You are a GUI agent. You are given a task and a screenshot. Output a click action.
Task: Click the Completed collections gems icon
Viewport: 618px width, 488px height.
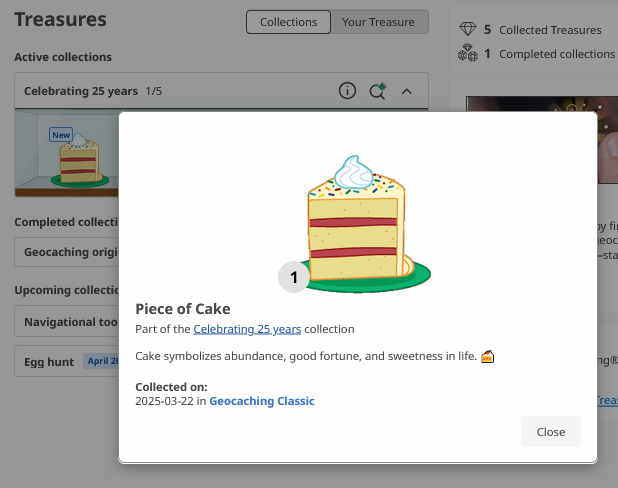coord(467,54)
